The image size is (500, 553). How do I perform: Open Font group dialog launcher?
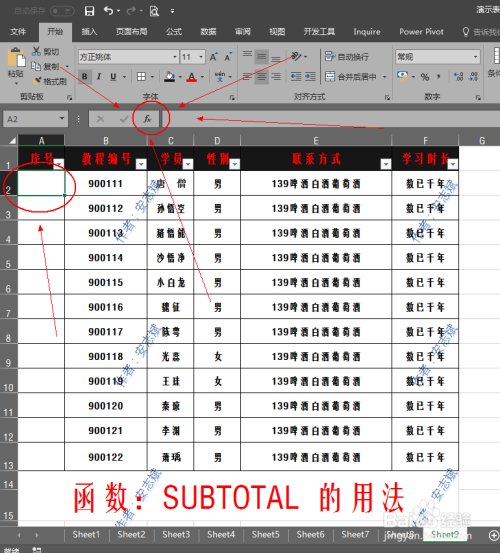232,98
